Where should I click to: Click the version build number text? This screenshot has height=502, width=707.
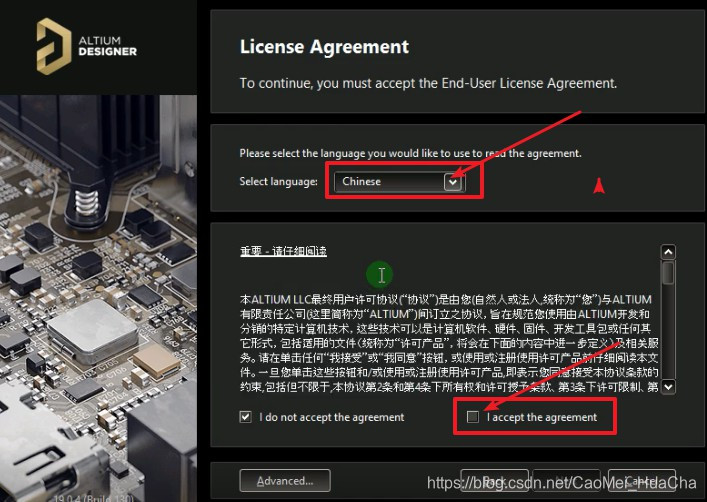point(94,498)
